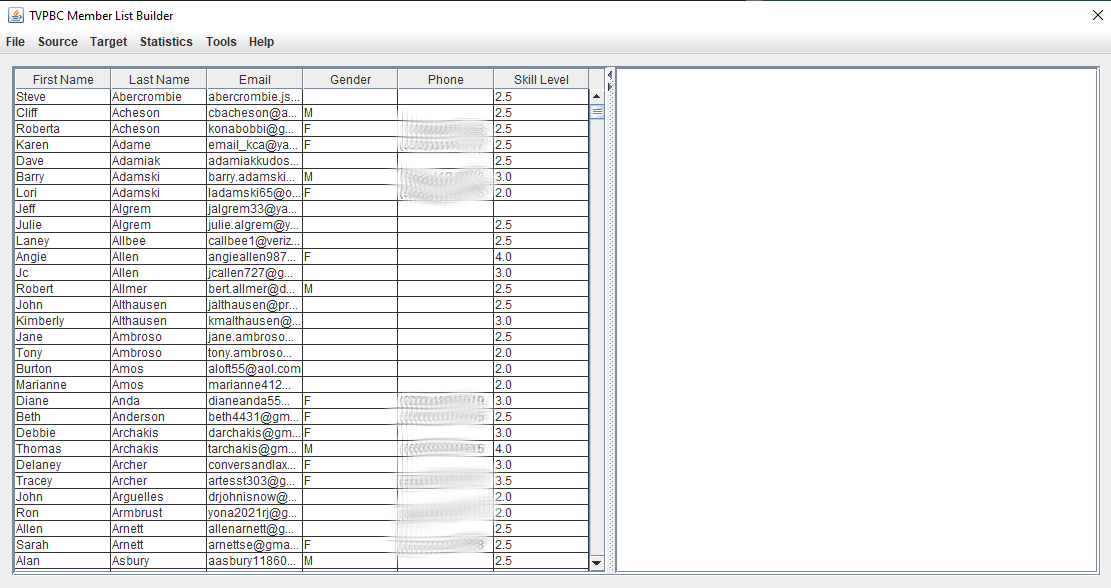
Task: Select the Abercrombie last name cell
Action: (x=158, y=97)
